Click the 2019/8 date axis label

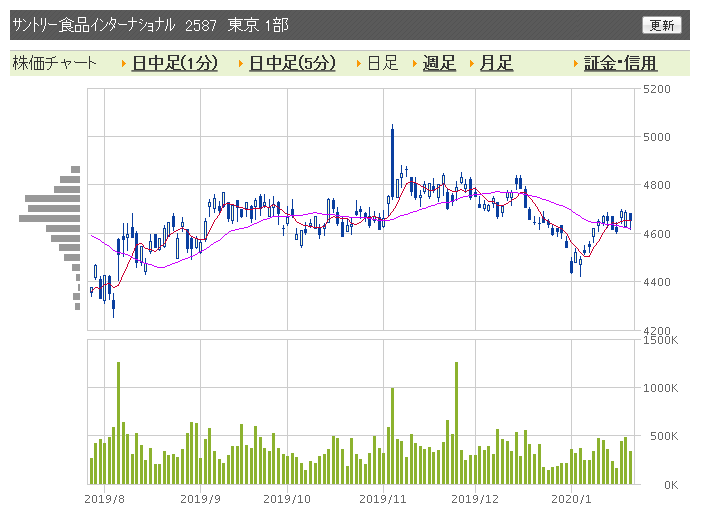click(104, 499)
